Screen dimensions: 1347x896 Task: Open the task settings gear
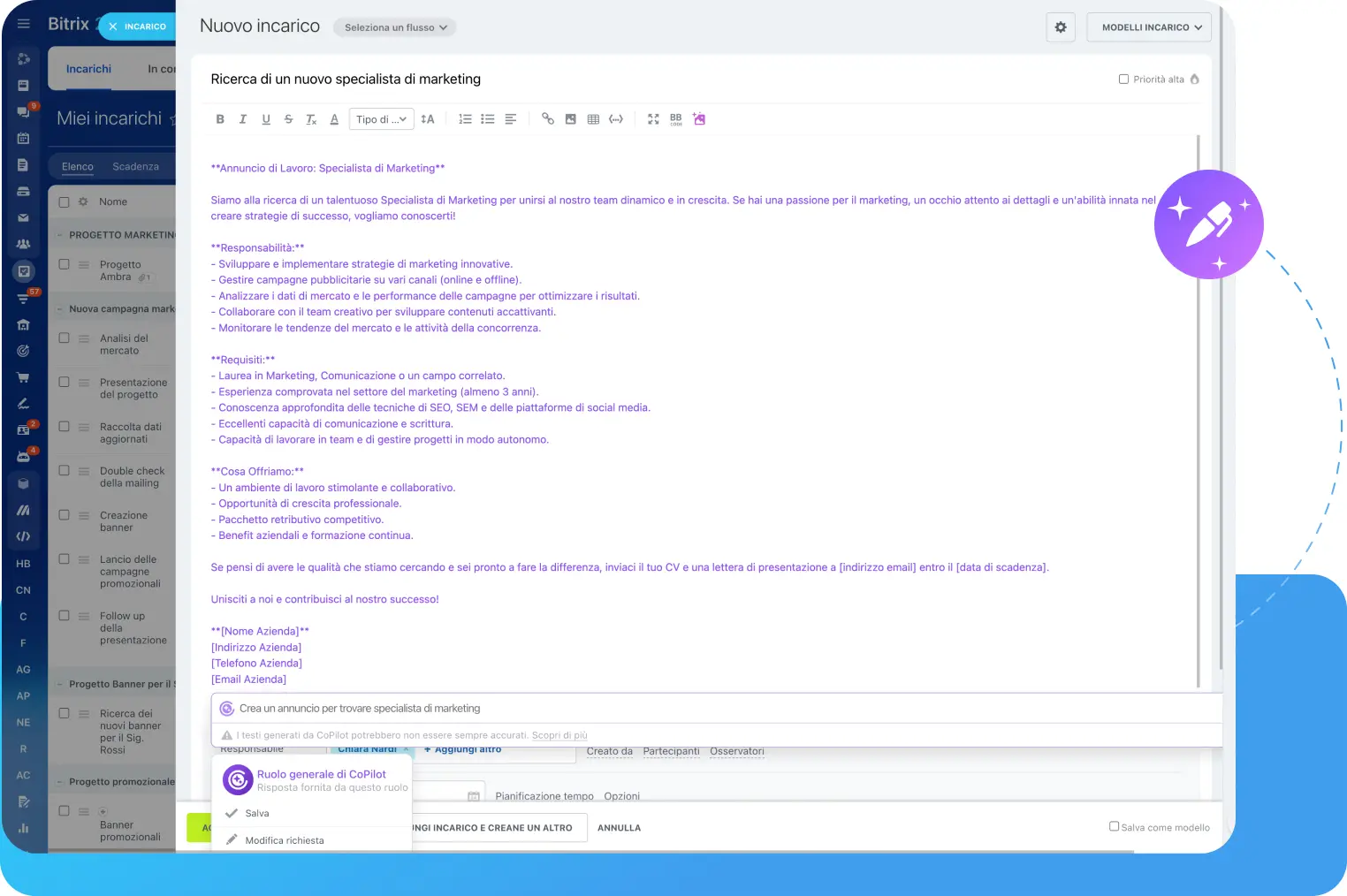pyautogui.click(x=1061, y=27)
